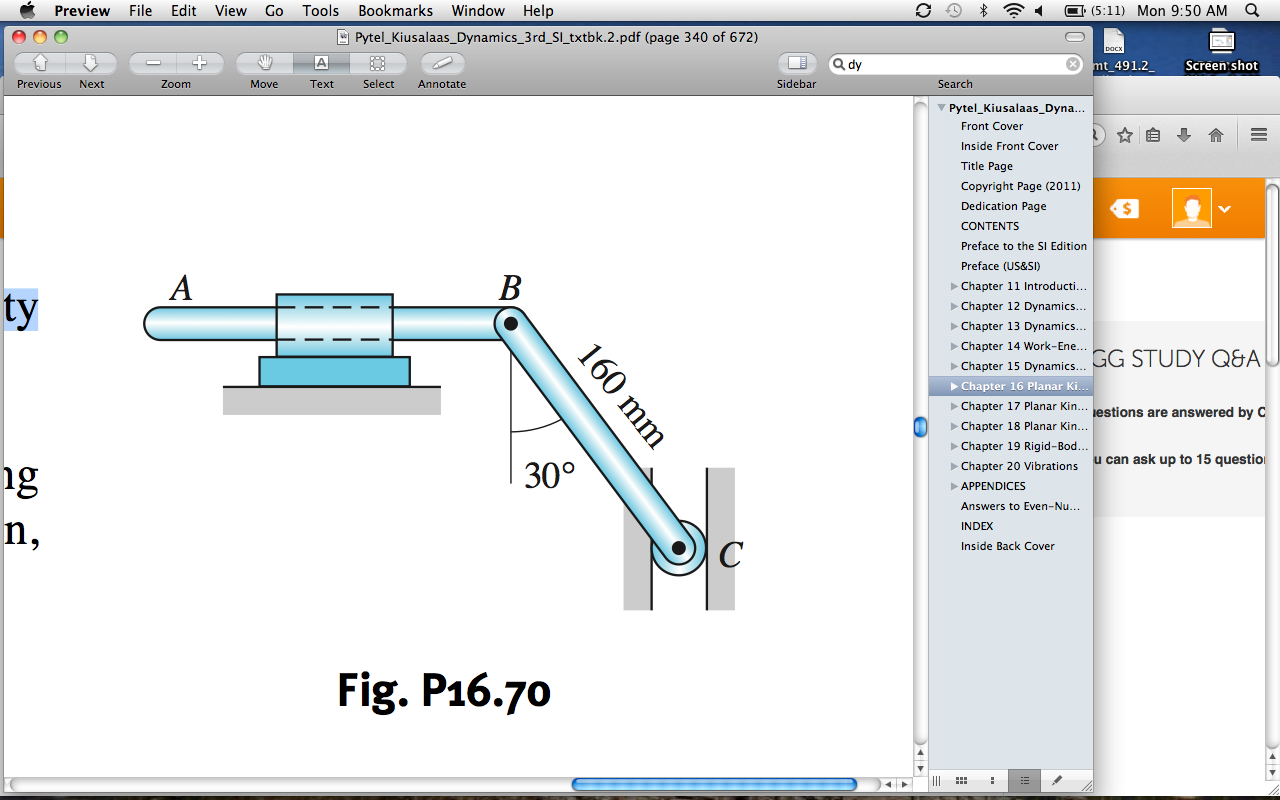Screen dimensions: 1280x800
Task: Clear the 'dy' text in the search field
Action: point(1072,62)
